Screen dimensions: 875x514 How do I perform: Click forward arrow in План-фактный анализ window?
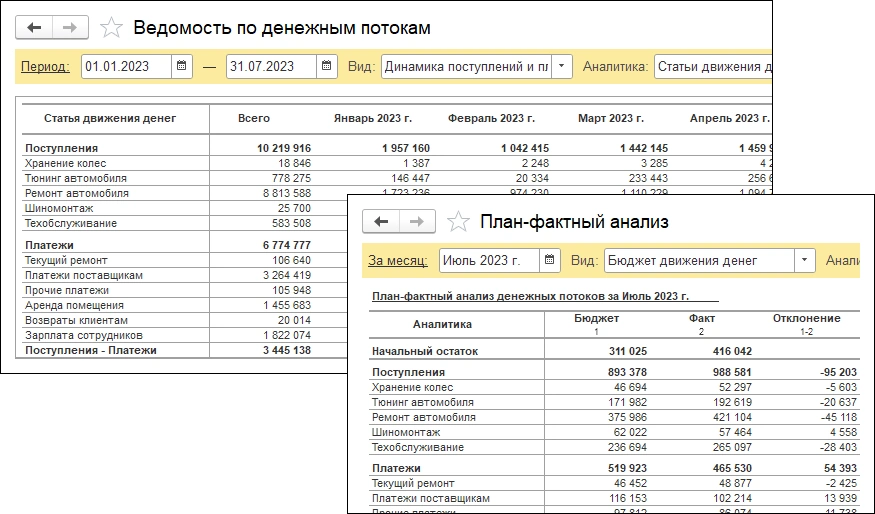click(417, 221)
